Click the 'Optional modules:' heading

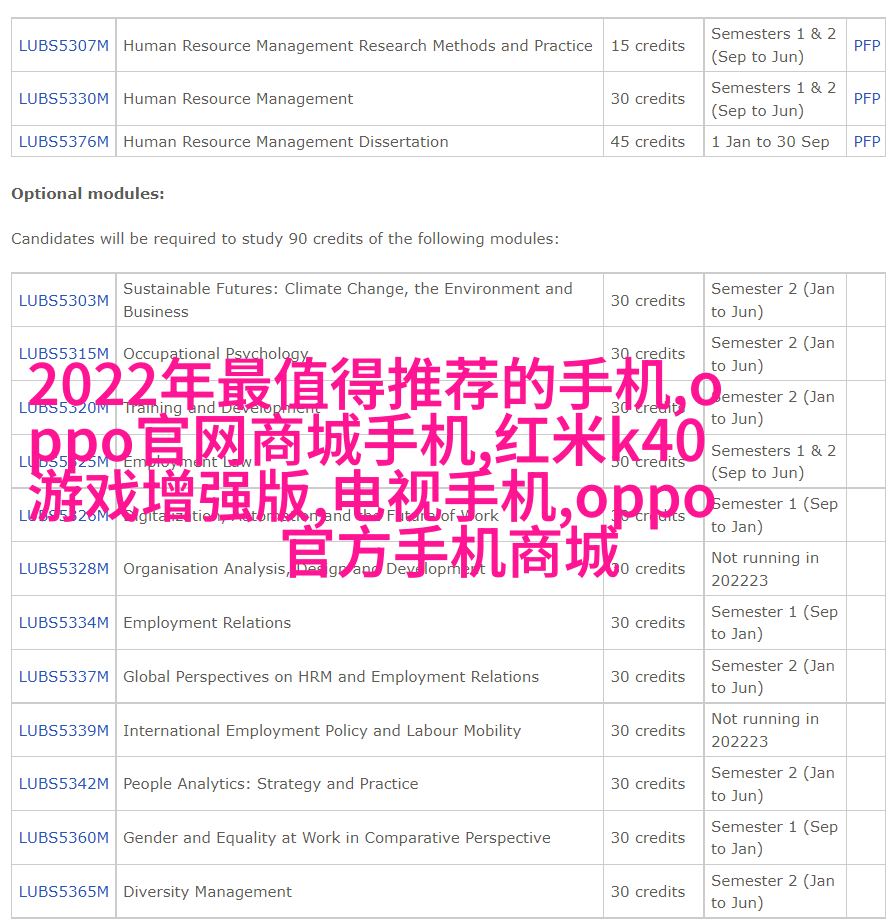pyautogui.click(x=88, y=193)
